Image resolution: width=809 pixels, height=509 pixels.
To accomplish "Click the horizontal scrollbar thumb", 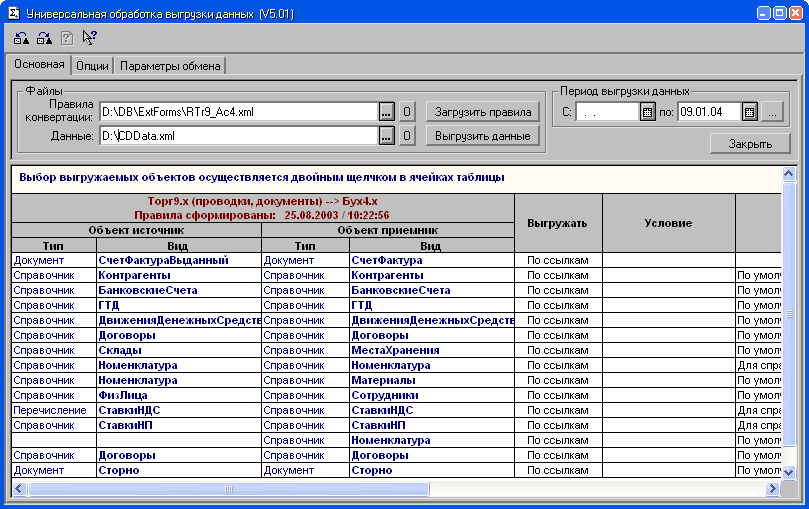I will 229,488.
